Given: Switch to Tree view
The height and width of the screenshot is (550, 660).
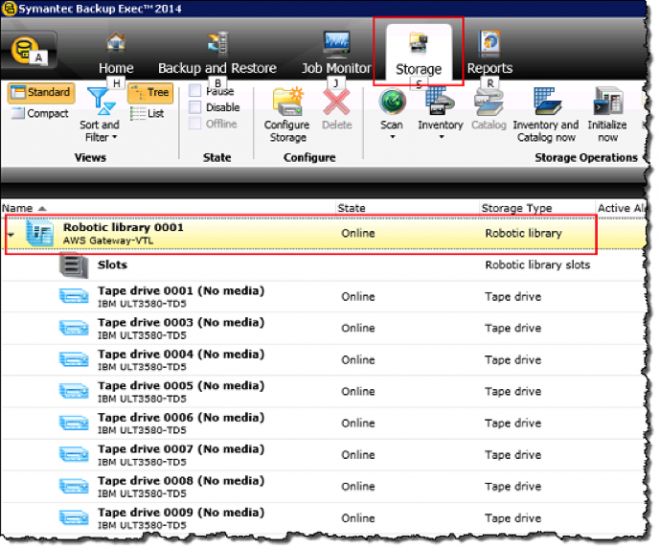Looking at the screenshot, I should [150, 92].
